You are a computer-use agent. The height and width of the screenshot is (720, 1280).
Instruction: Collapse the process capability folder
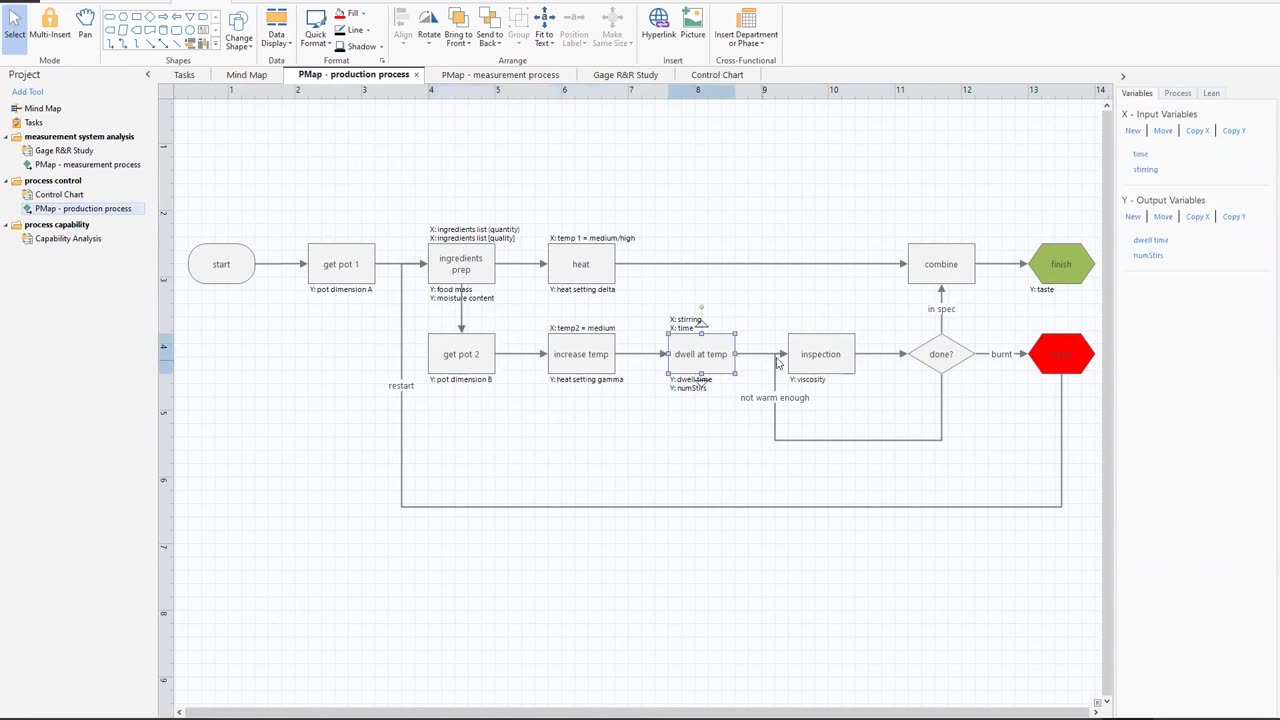coord(6,225)
